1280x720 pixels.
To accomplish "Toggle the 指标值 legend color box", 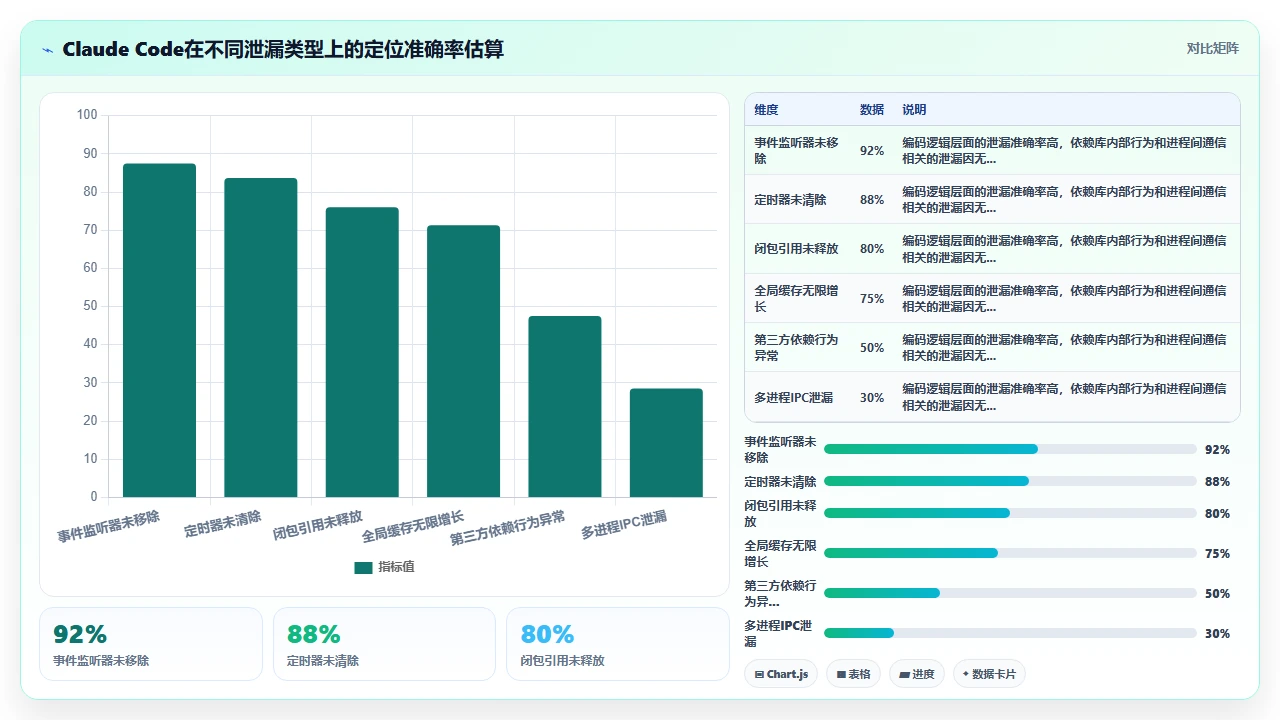I will pos(363,567).
